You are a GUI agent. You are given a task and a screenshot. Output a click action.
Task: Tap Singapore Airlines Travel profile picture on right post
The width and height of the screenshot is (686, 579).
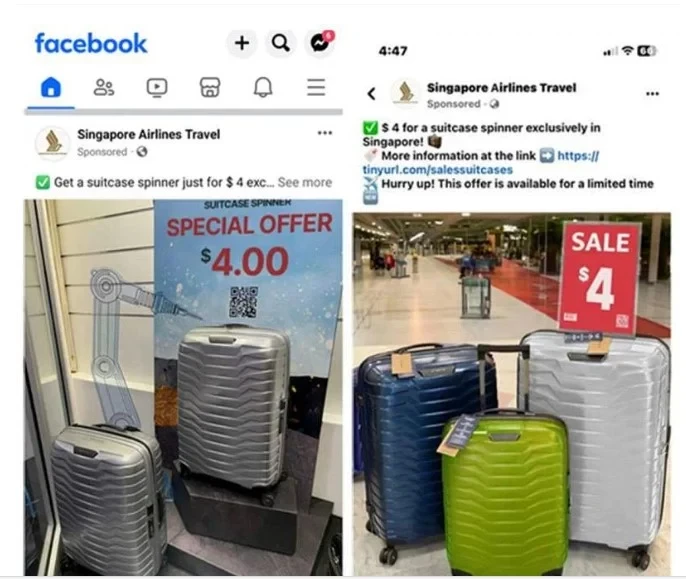tap(405, 93)
